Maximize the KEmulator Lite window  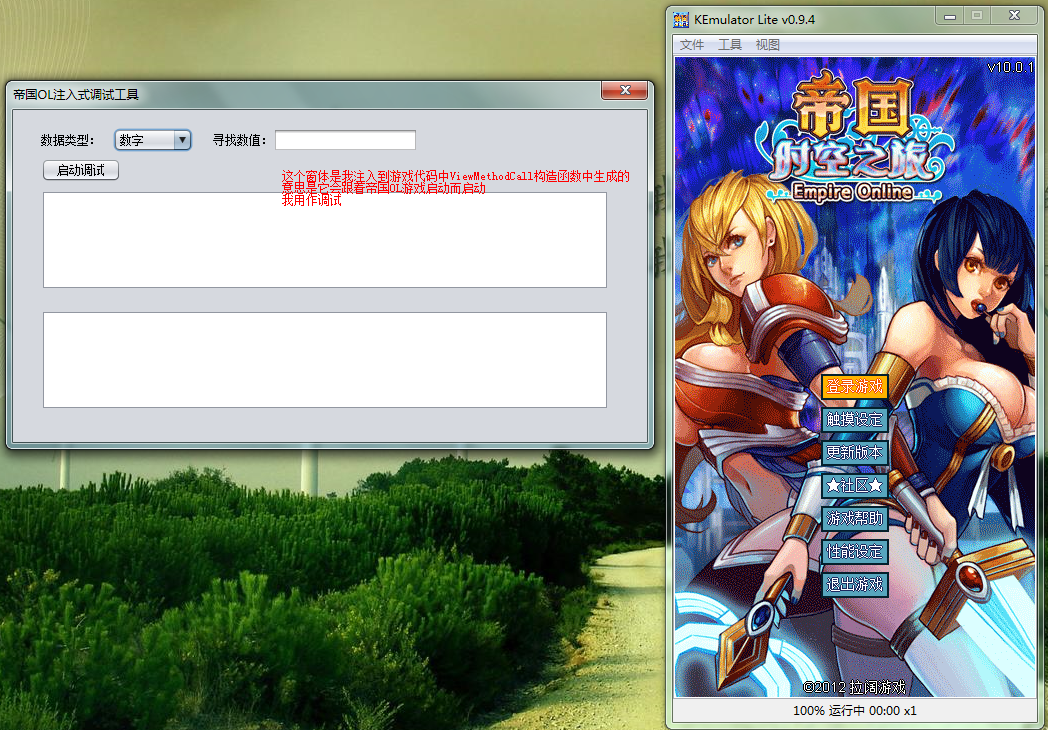977,16
